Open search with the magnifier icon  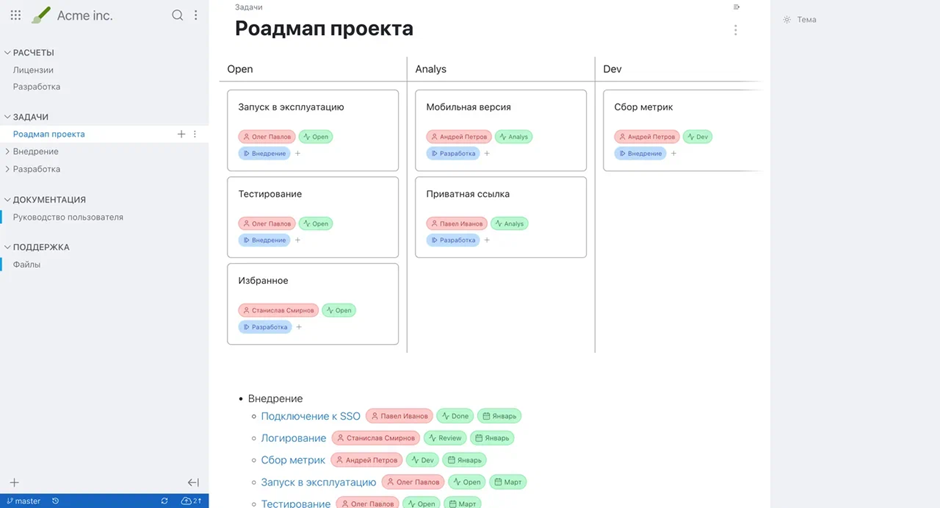177,16
